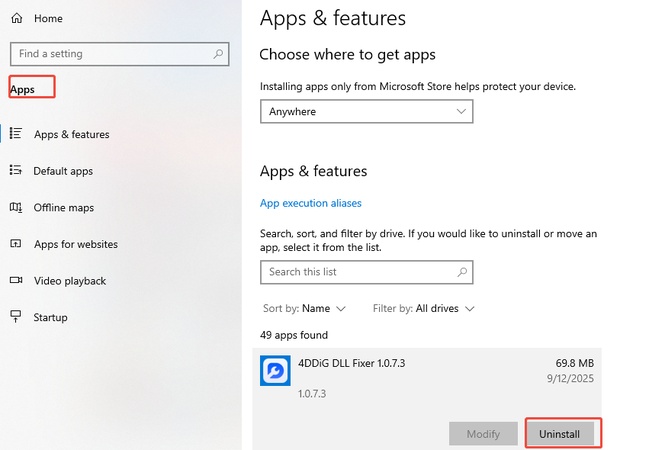
Task: Open the App execution aliases link
Action: pos(310,203)
